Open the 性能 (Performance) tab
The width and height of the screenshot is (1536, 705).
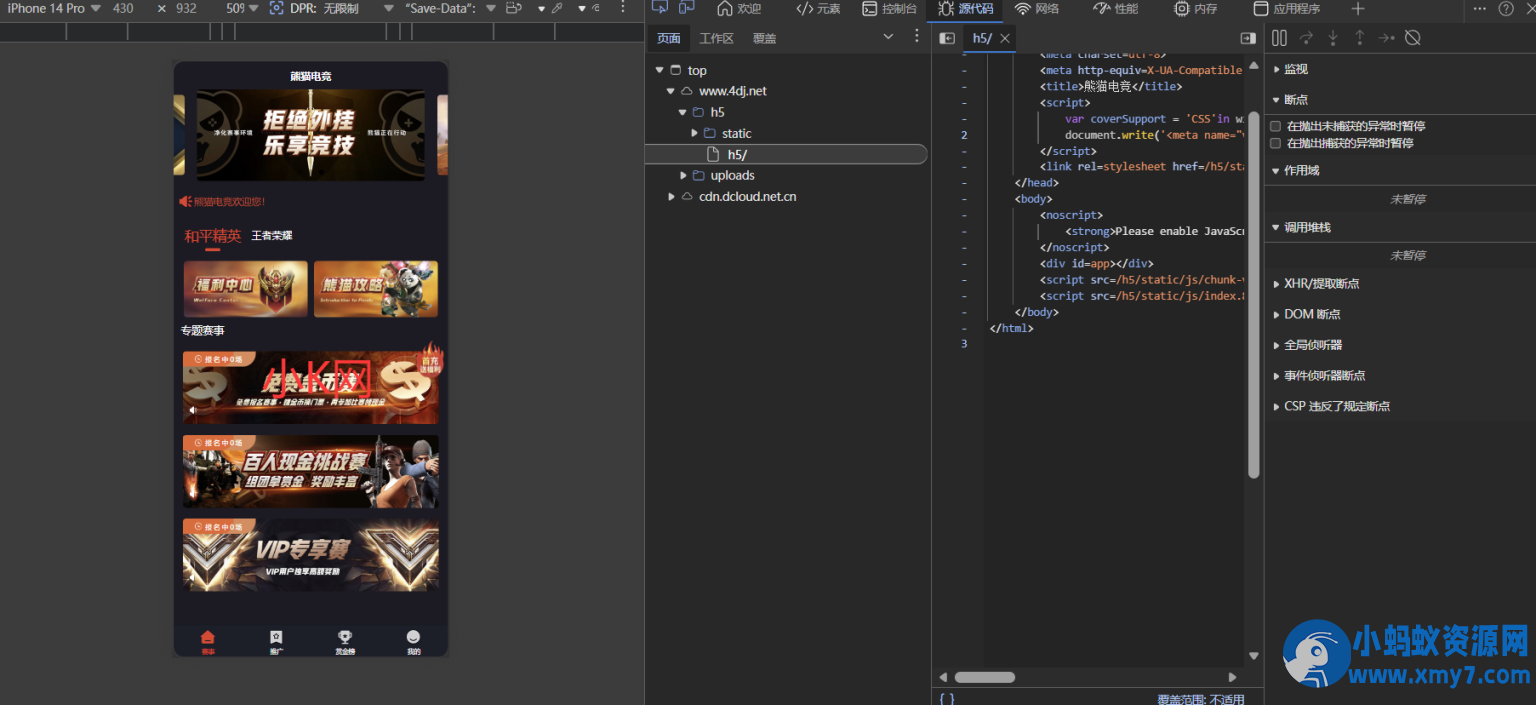(x=1115, y=9)
